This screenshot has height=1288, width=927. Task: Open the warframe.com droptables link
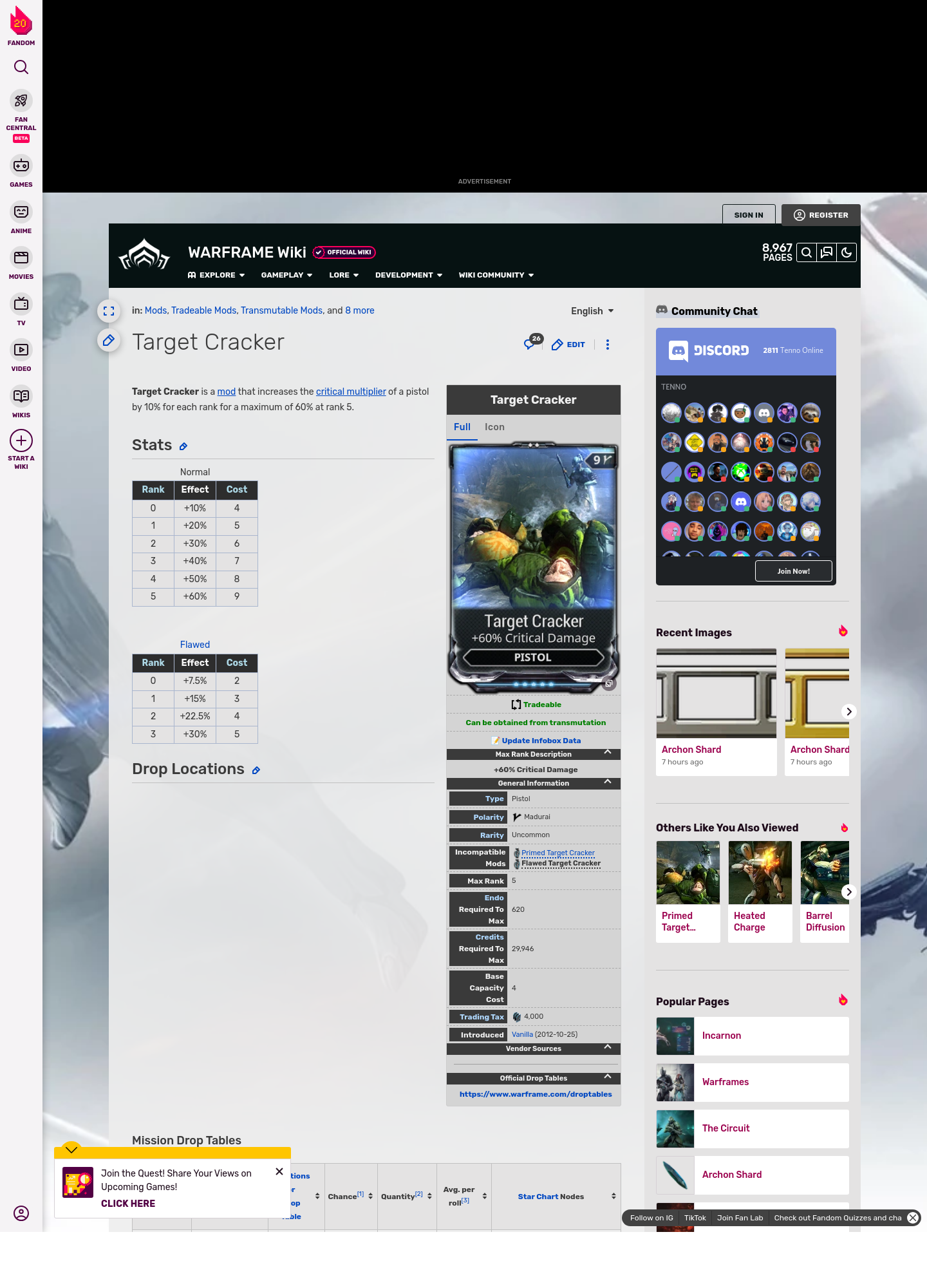[536, 1094]
